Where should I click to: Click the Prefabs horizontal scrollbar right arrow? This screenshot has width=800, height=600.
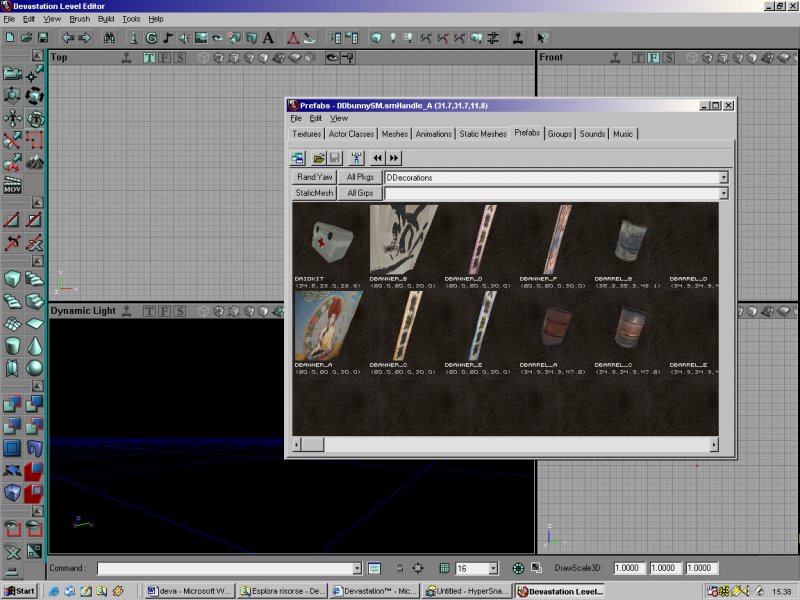pyautogui.click(x=713, y=445)
